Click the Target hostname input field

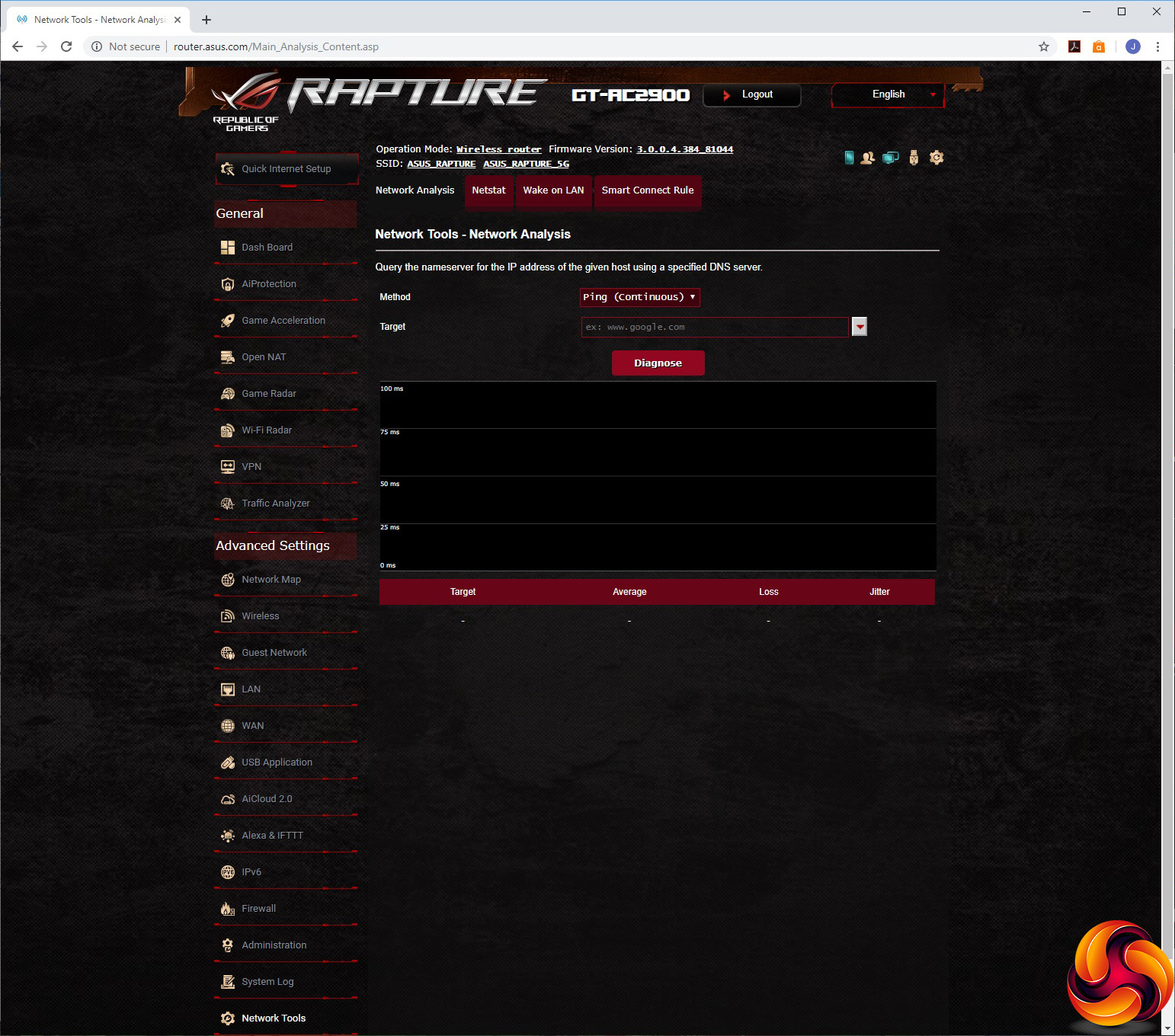715,327
